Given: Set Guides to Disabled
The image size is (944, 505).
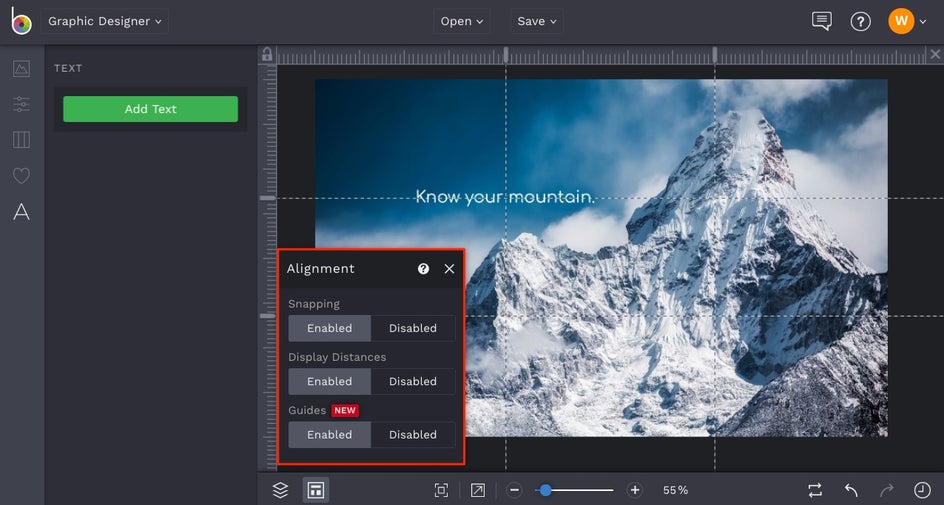Looking at the screenshot, I should point(413,435).
